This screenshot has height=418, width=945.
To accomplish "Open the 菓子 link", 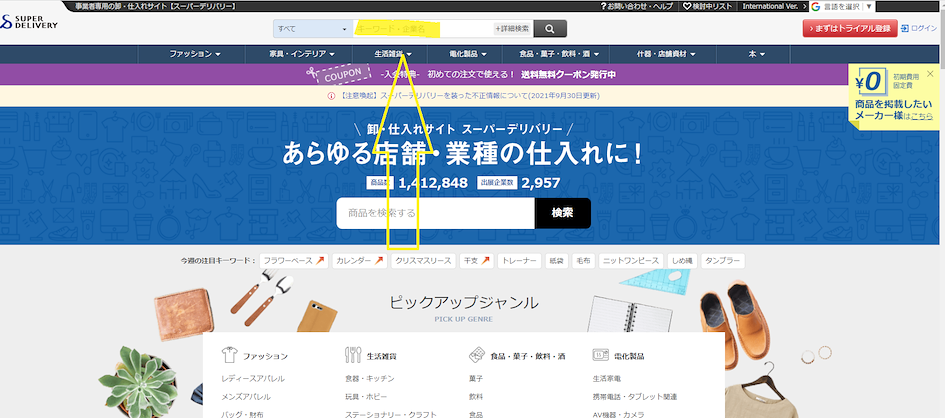I will (476, 379).
